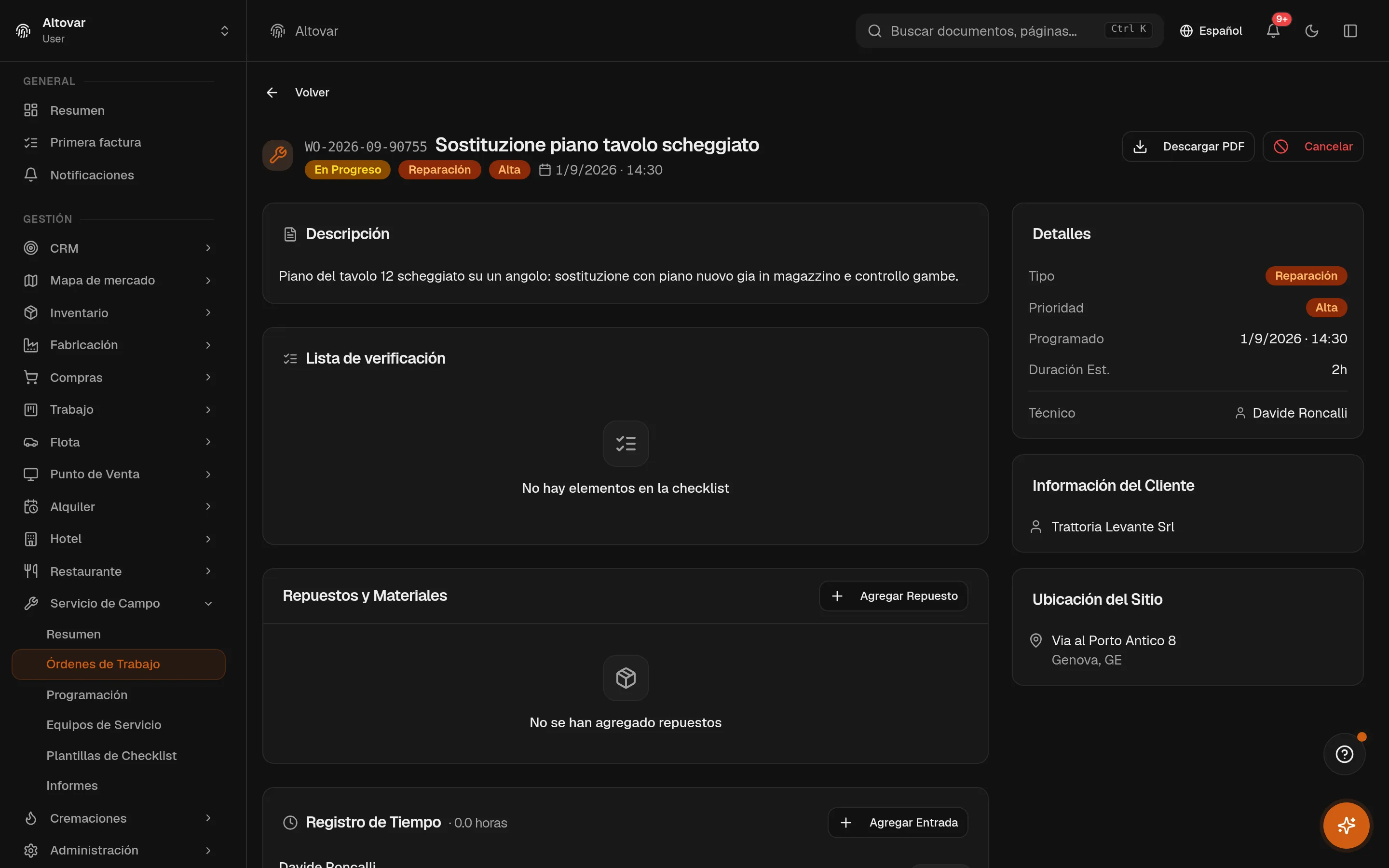Expand the Compras menu
Viewport: 1389px width, 868px height.
[118, 378]
